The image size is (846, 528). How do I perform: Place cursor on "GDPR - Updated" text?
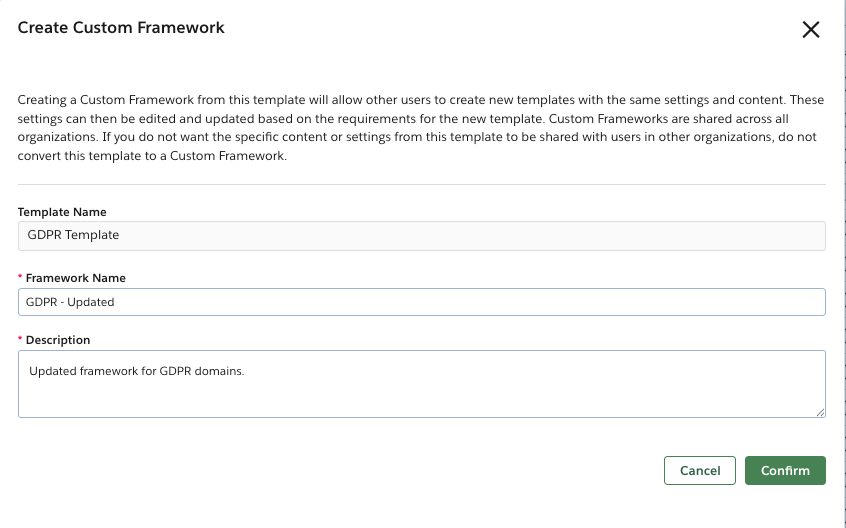71,302
